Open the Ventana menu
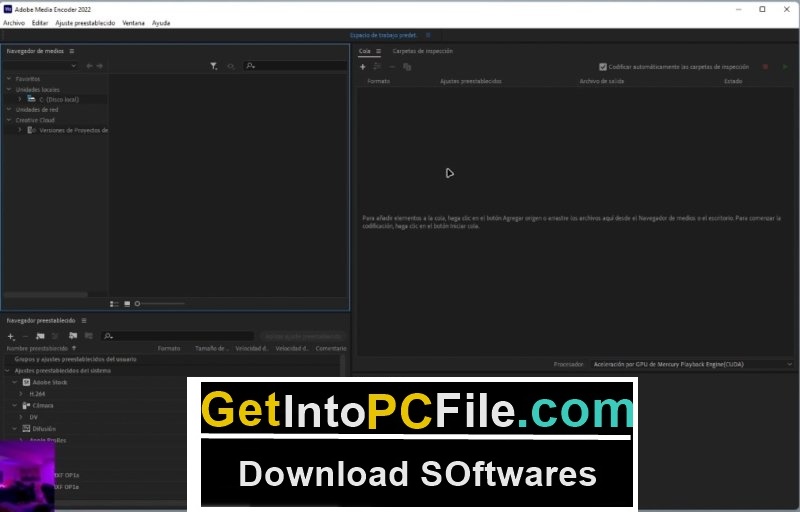 click(x=133, y=23)
